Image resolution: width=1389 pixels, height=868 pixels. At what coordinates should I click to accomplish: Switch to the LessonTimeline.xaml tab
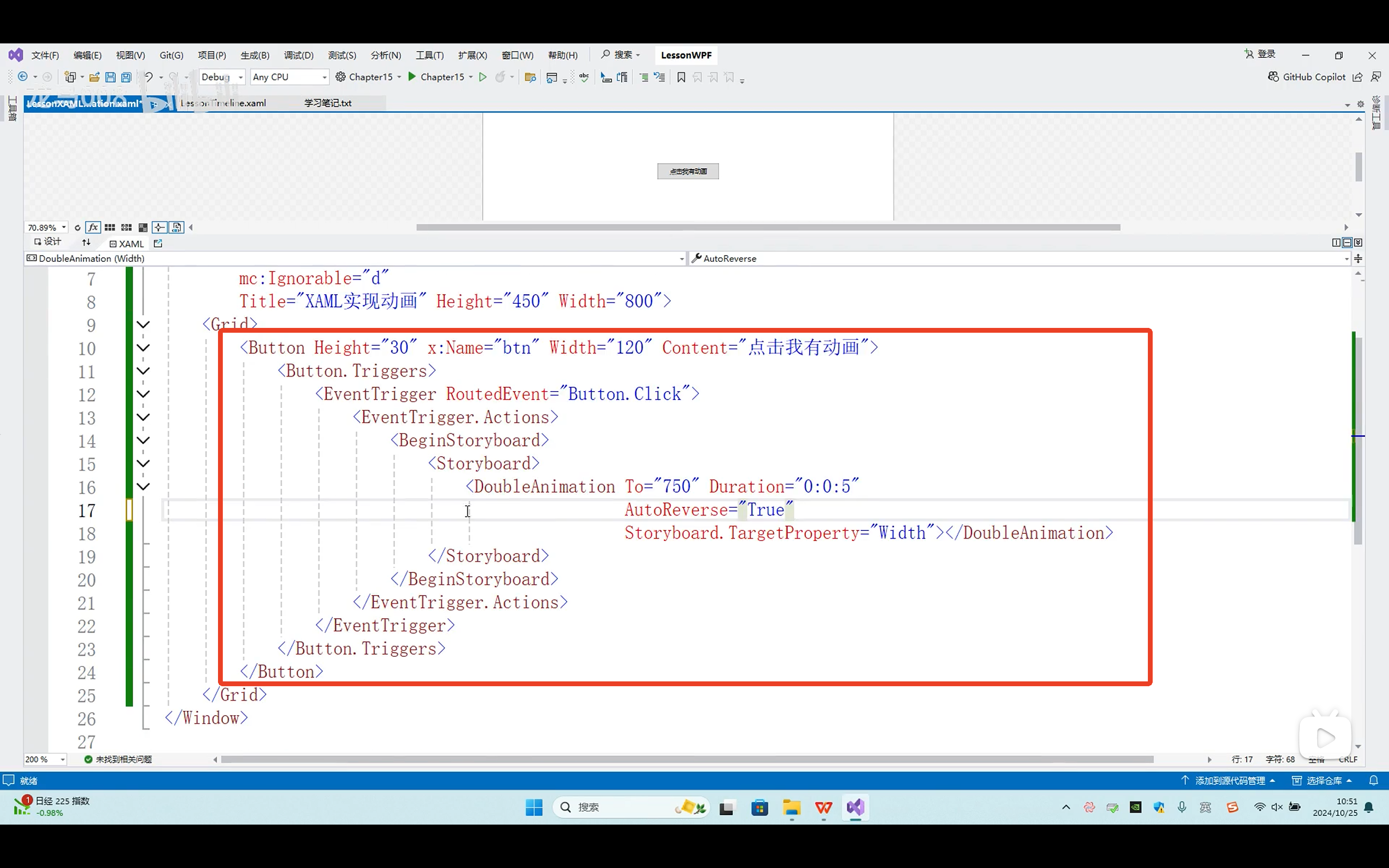pyautogui.click(x=224, y=103)
